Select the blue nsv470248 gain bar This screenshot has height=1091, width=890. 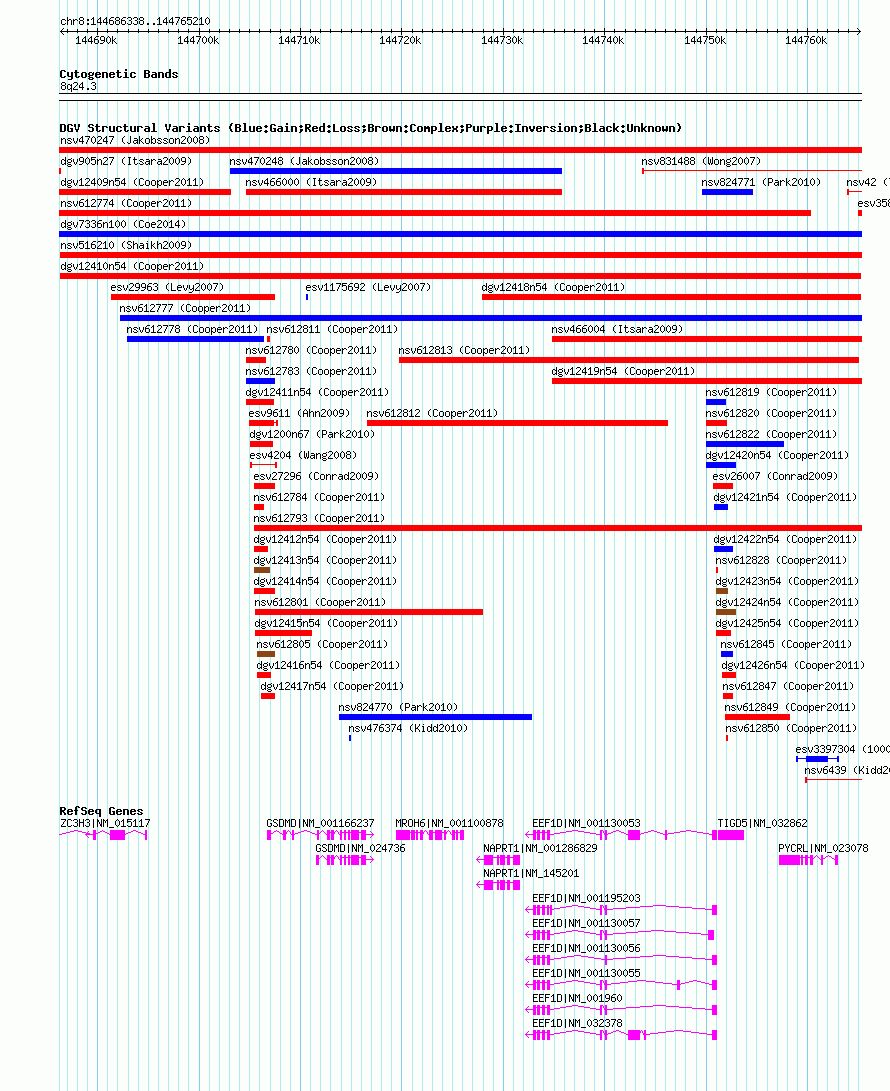pos(395,171)
